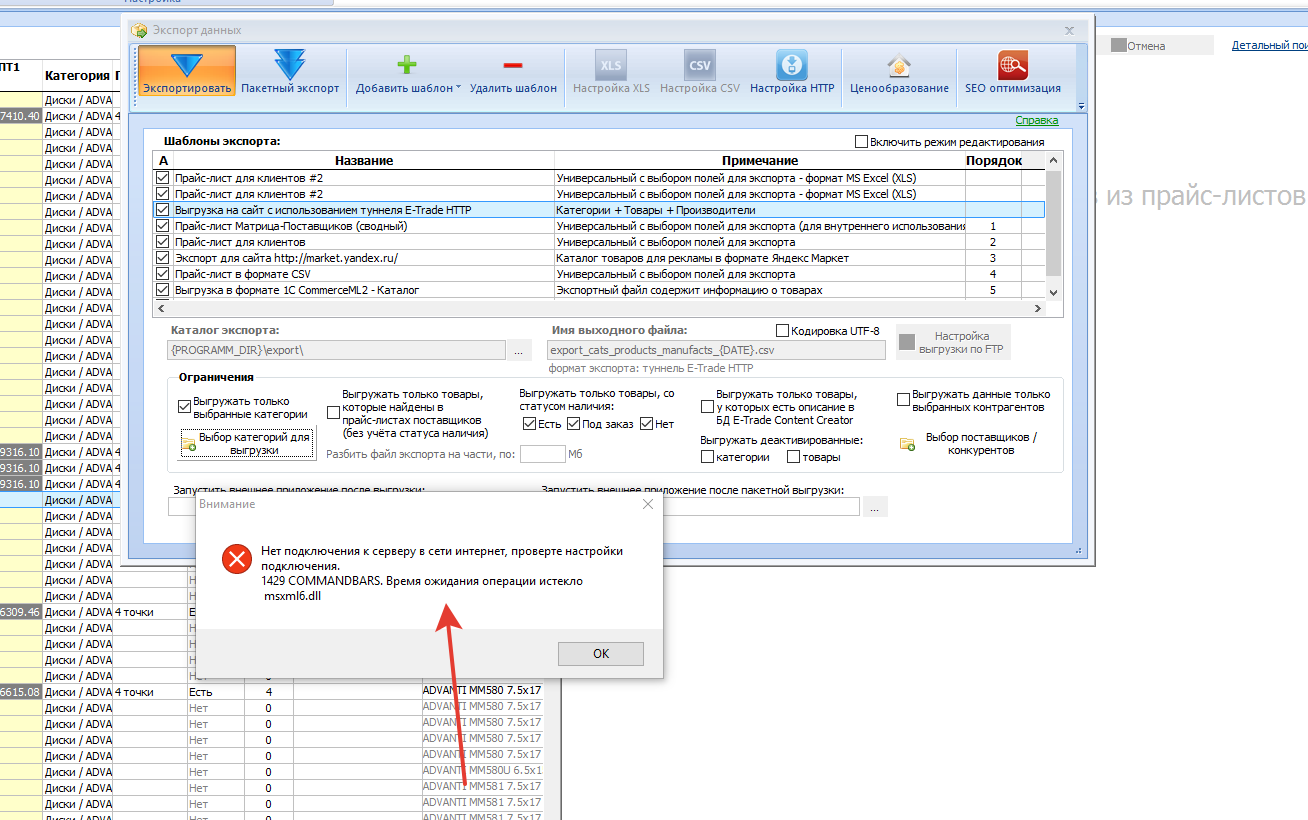Click the red minus Удалить шаблон icon
The image size is (1308, 820).
[513, 65]
